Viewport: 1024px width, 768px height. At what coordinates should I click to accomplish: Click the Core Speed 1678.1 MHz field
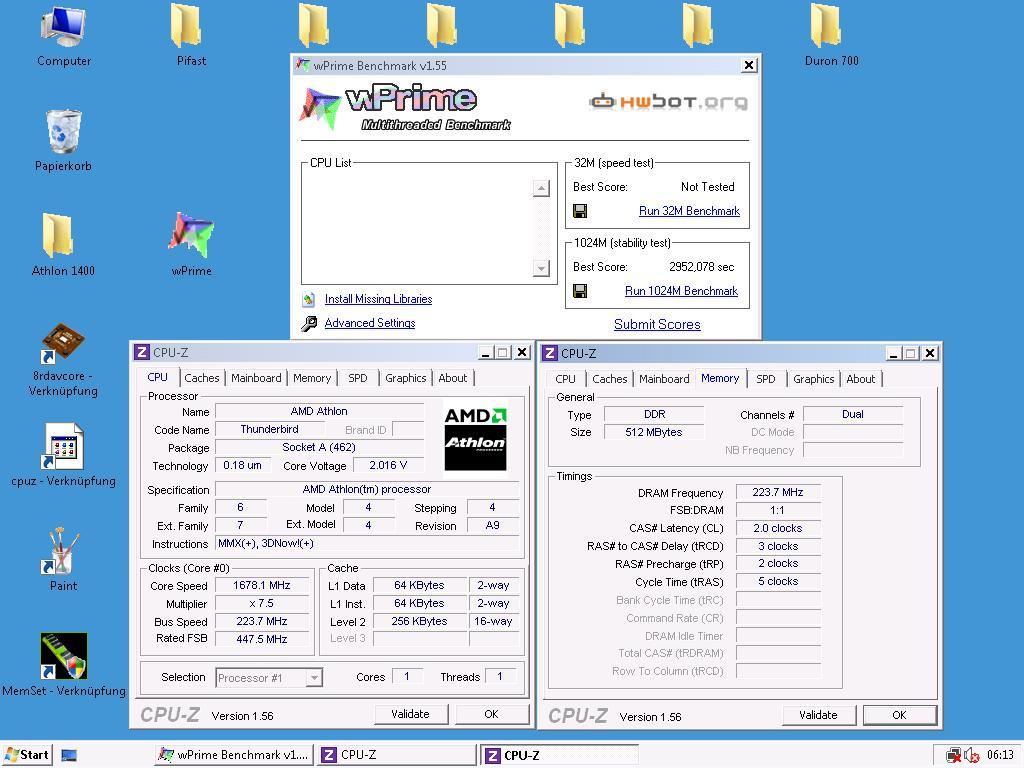click(262, 586)
